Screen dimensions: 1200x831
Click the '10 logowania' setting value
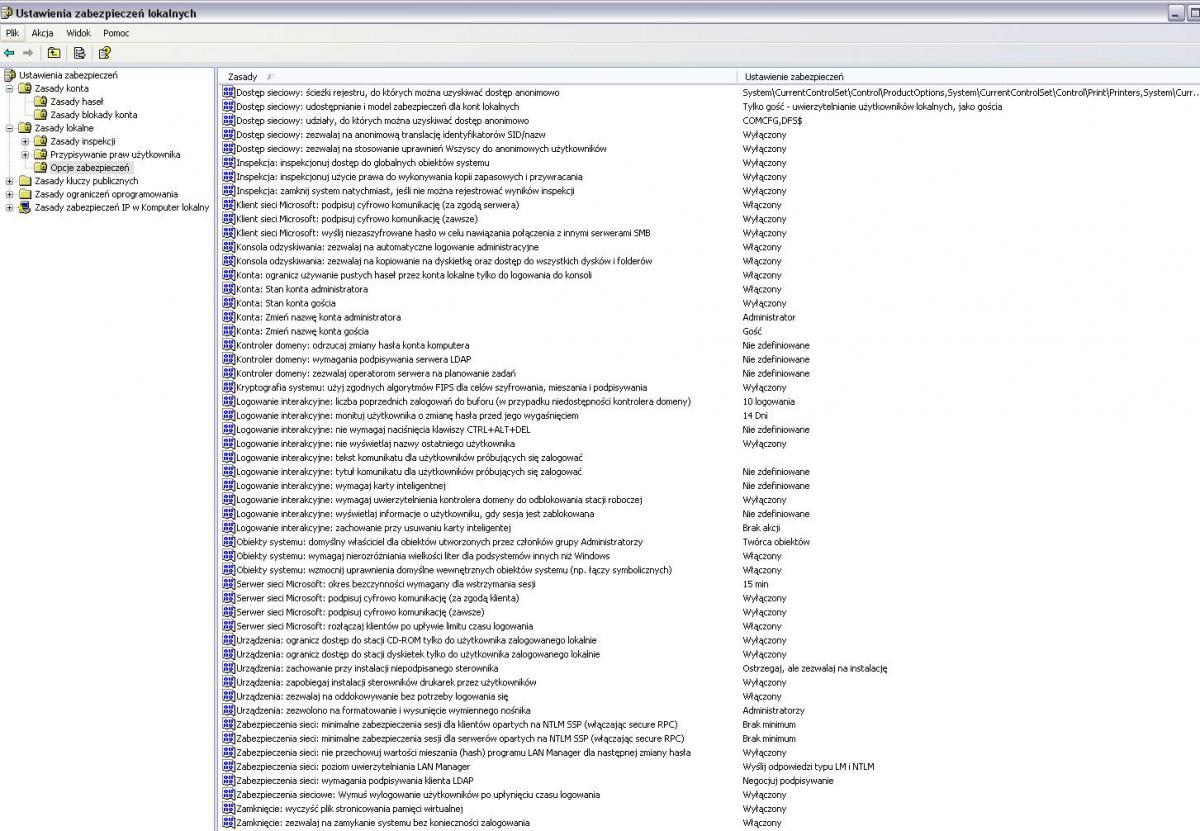pos(769,401)
